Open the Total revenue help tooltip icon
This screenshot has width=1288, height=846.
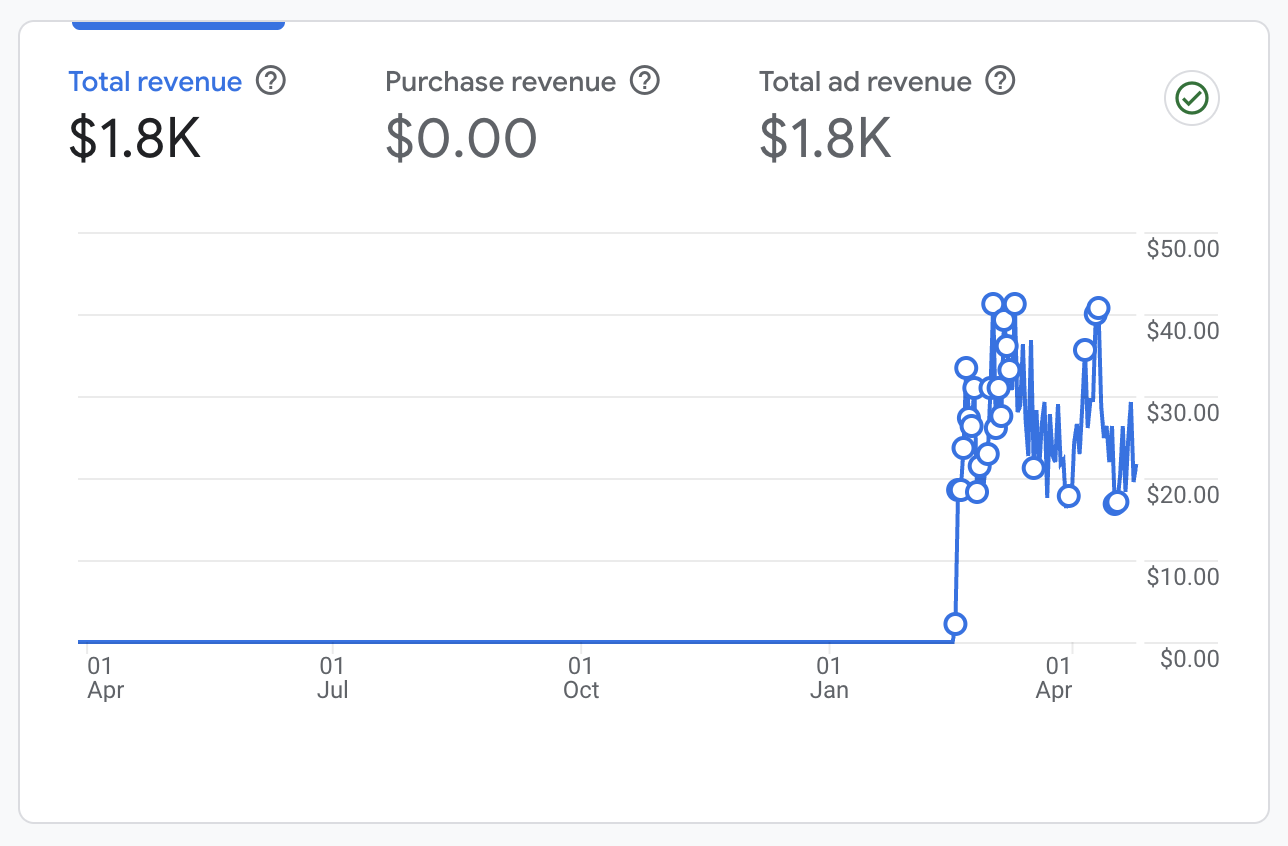(x=270, y=81)
